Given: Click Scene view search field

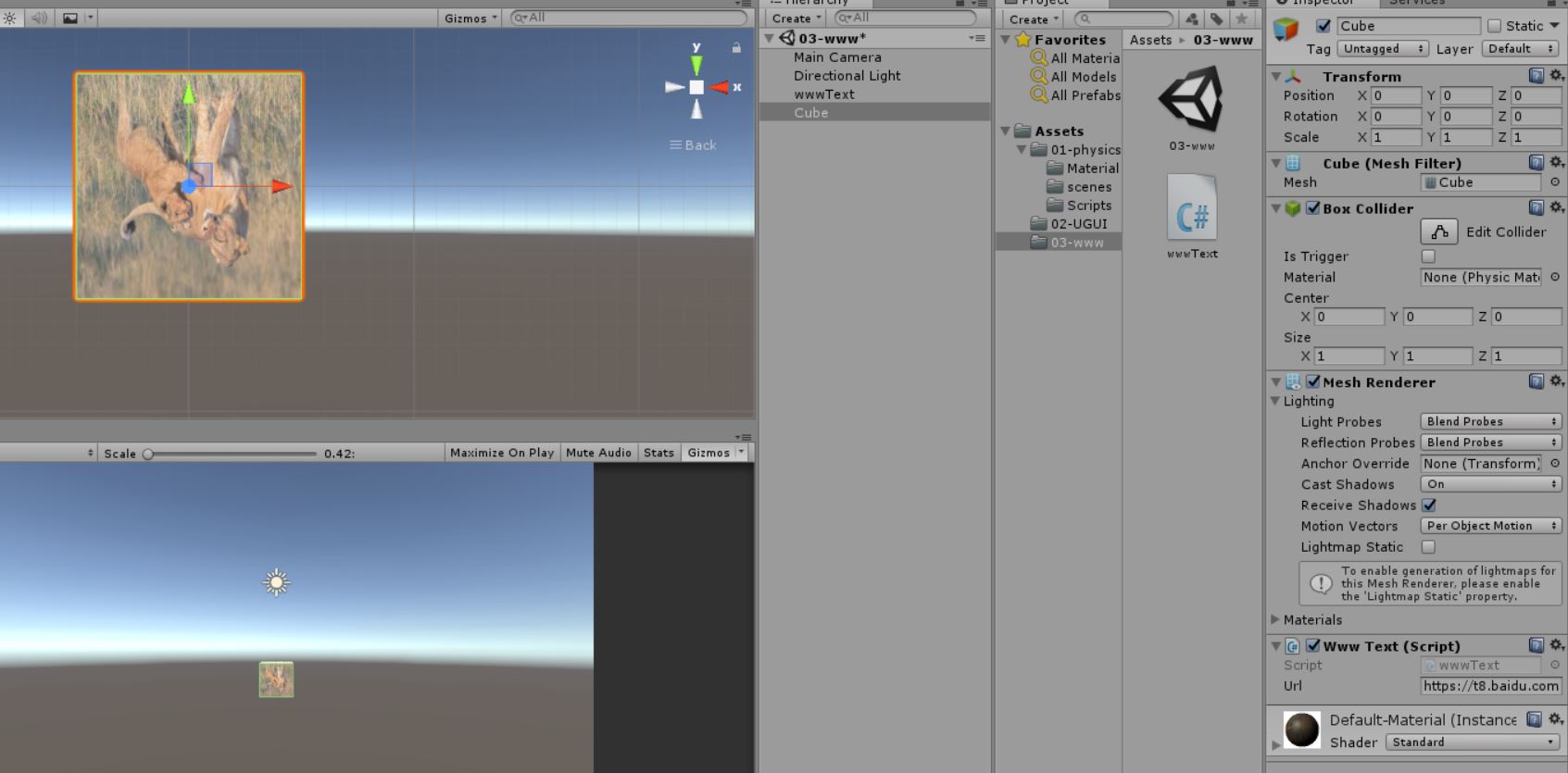Looking at the screenshot, I should click(x=629, y=18).
